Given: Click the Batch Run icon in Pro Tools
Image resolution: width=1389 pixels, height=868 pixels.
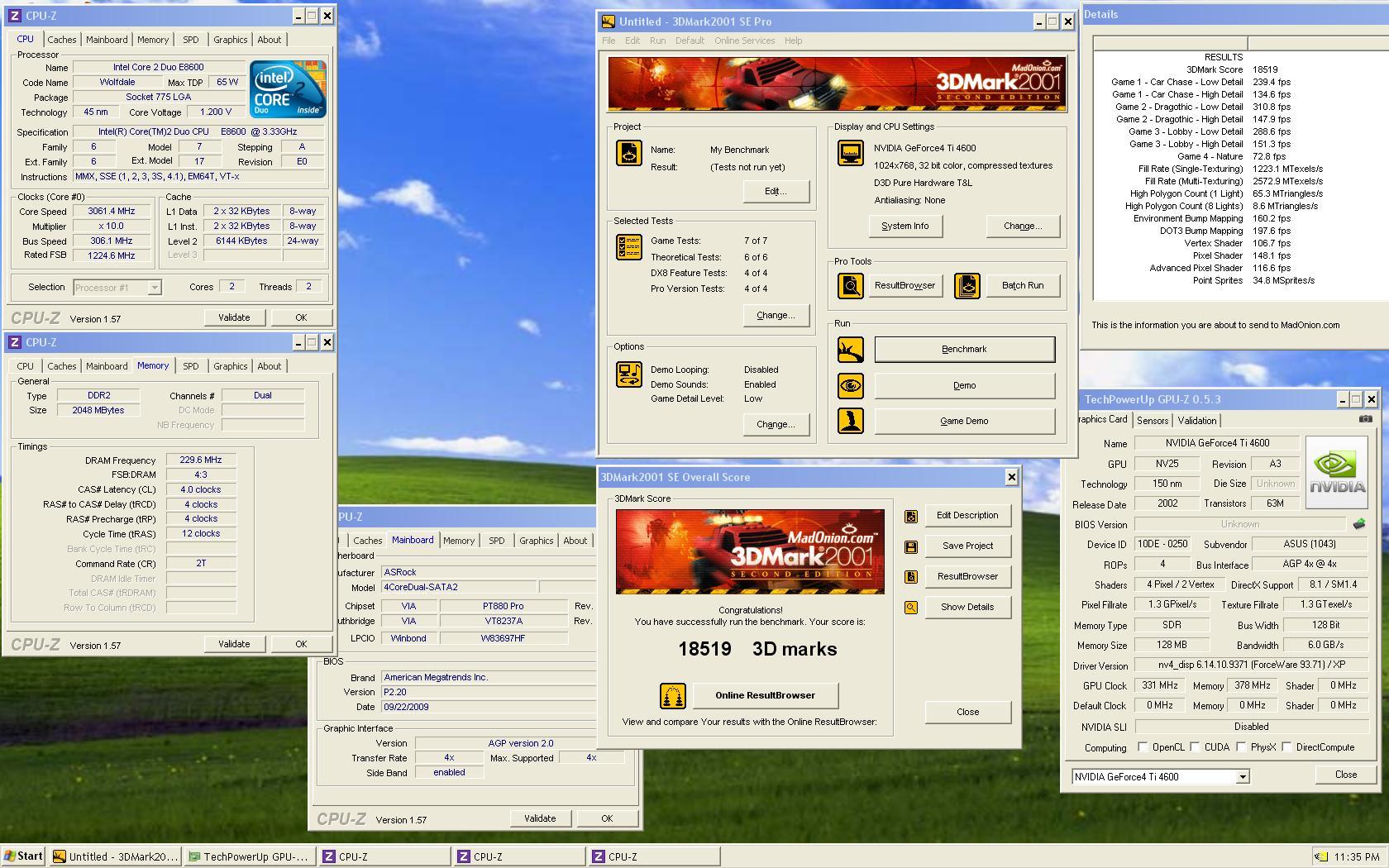Looking at the screenshot, I should (967, 285).
